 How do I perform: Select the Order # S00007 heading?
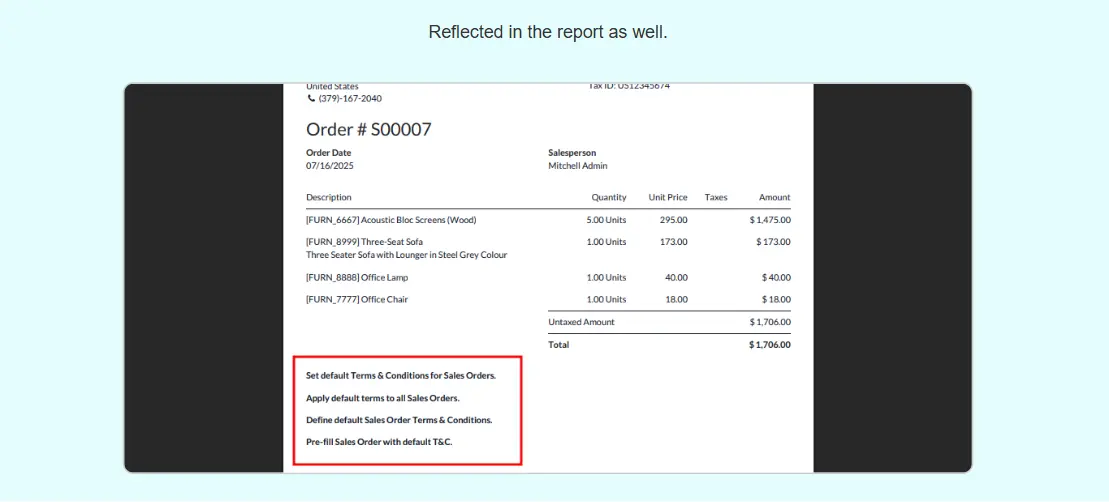point(368,130)
